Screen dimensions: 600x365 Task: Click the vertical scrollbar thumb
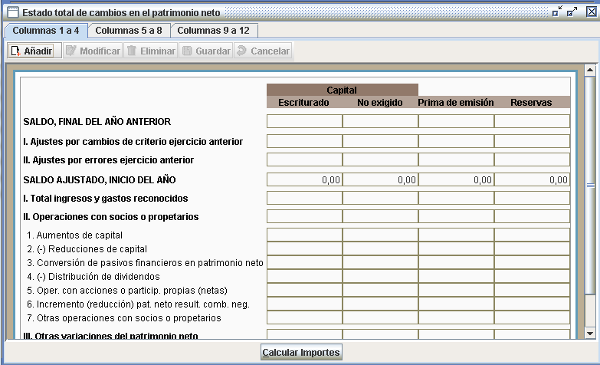590,185
